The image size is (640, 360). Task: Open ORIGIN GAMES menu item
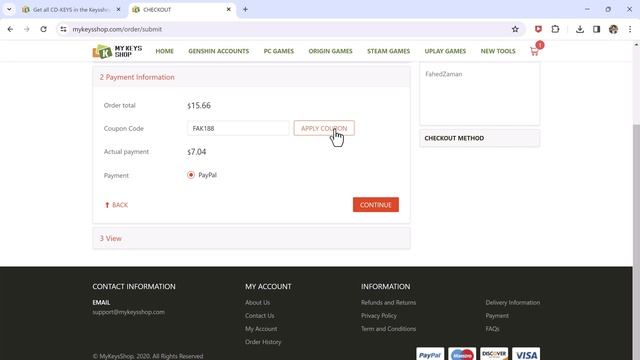coord(330,51)
